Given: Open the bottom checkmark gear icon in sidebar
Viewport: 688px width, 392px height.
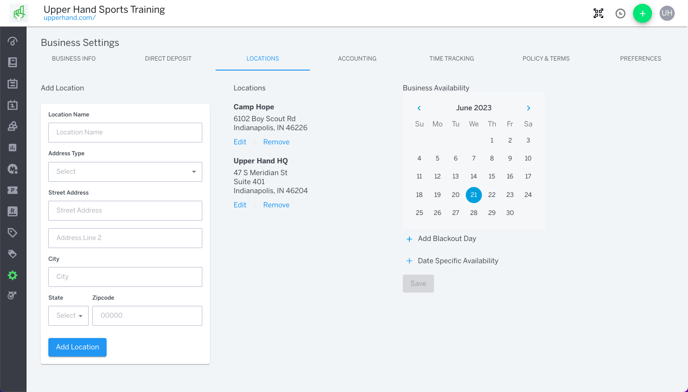Looking at the screenshot, I should click(x=13, y=295).
